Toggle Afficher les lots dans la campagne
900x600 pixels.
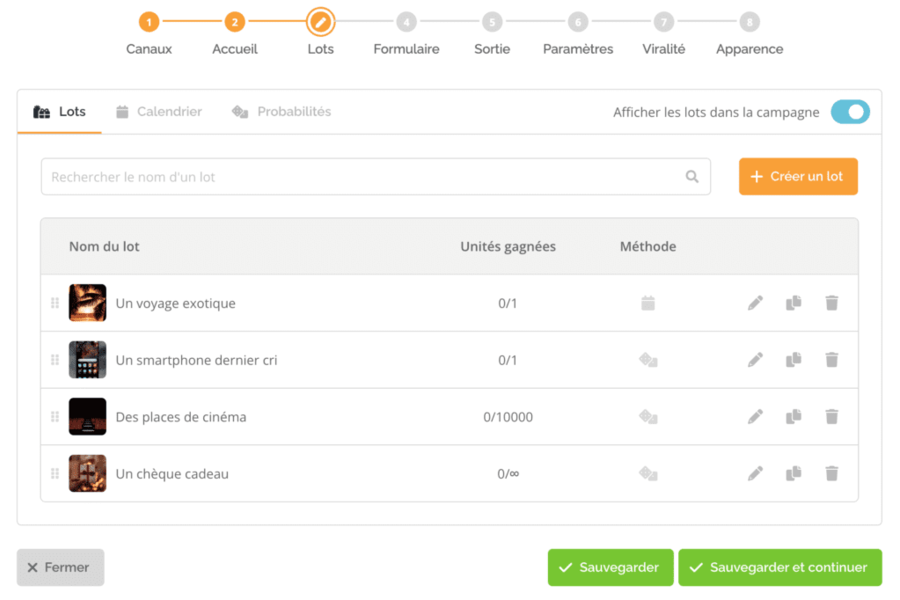(x=850, y=112)
